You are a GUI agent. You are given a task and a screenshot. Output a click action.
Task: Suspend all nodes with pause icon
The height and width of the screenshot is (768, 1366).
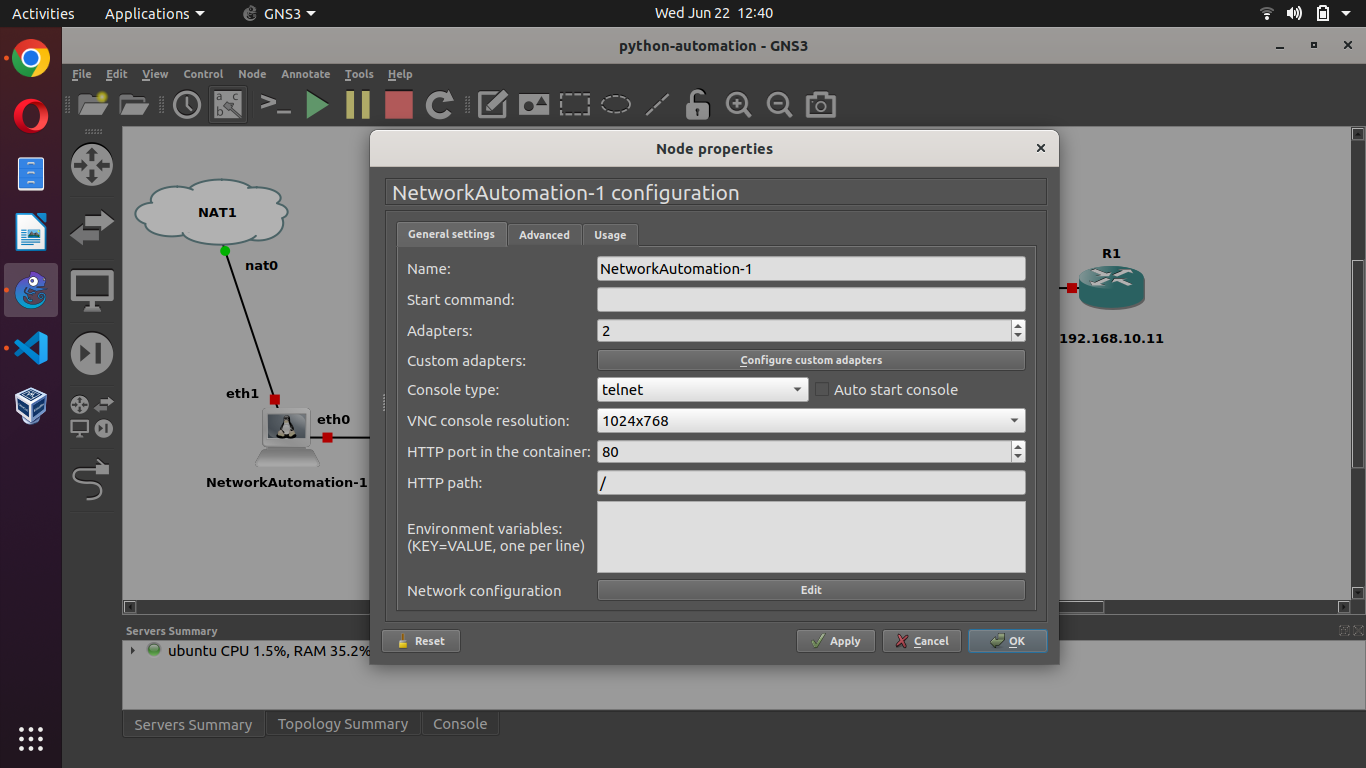pos(358,105)
